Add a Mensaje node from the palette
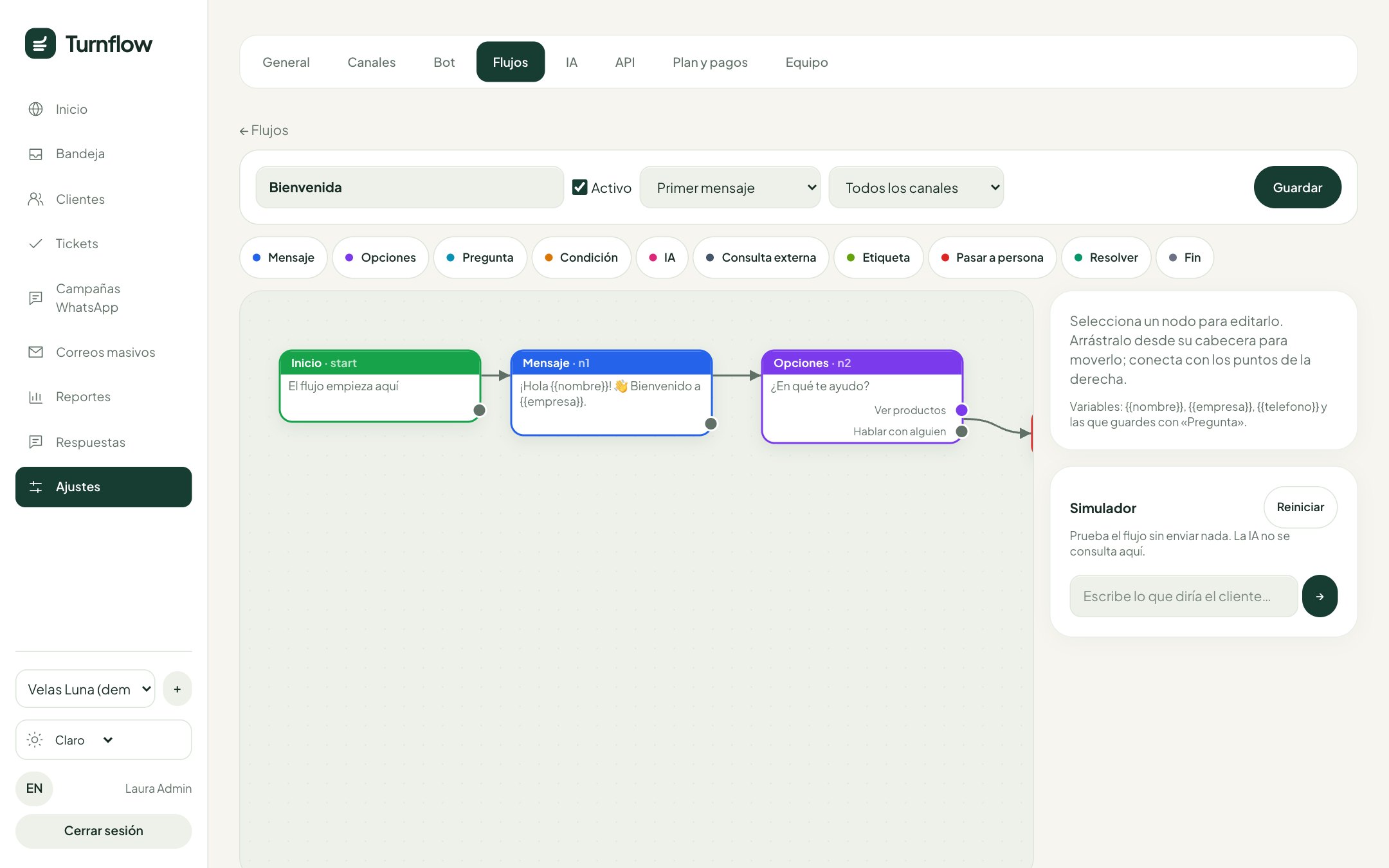Viewport: 1389px width, 868px height. pyautogui.click(x=284, y=257)
